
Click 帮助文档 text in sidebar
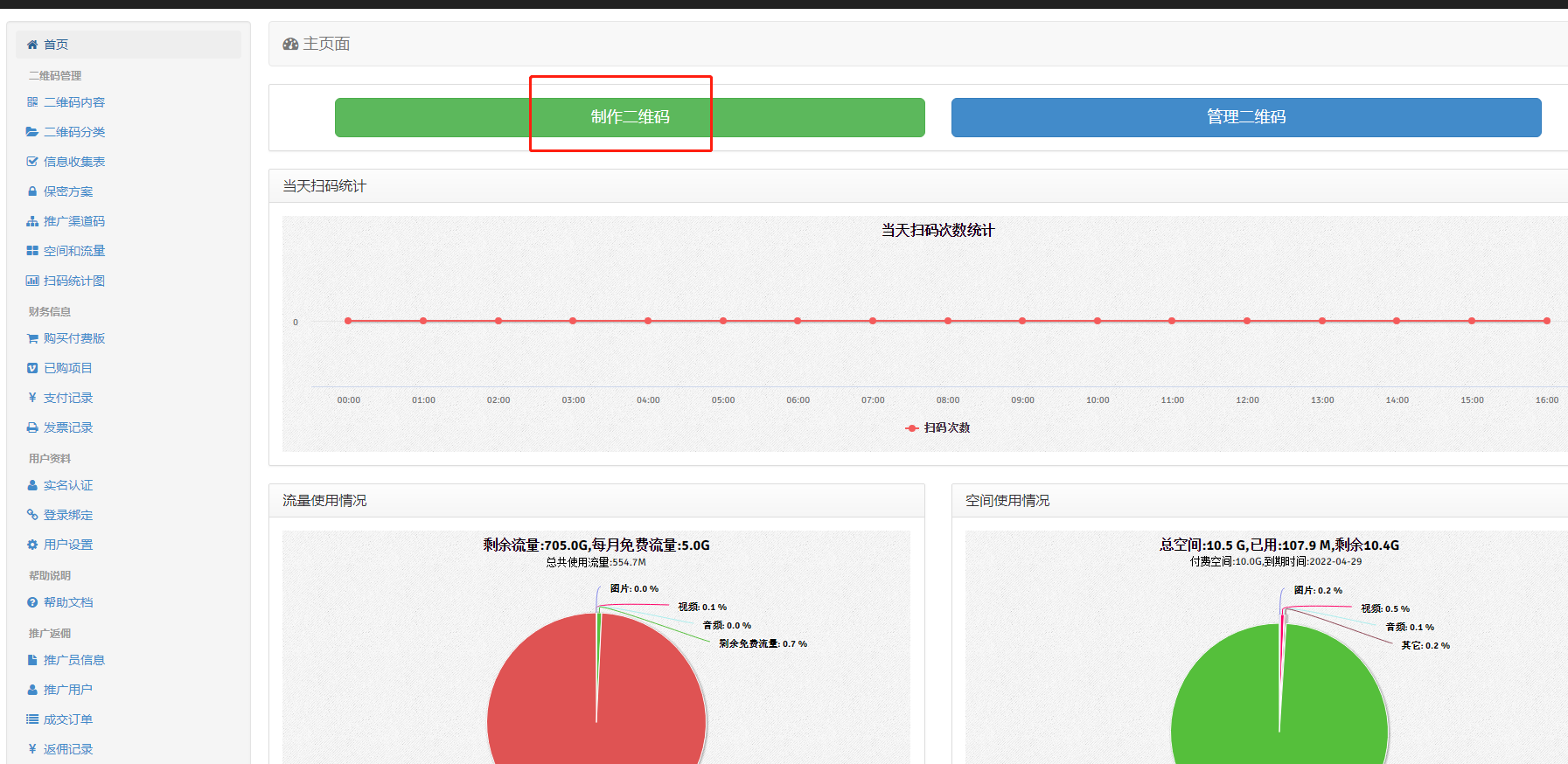tap(68, 602)
